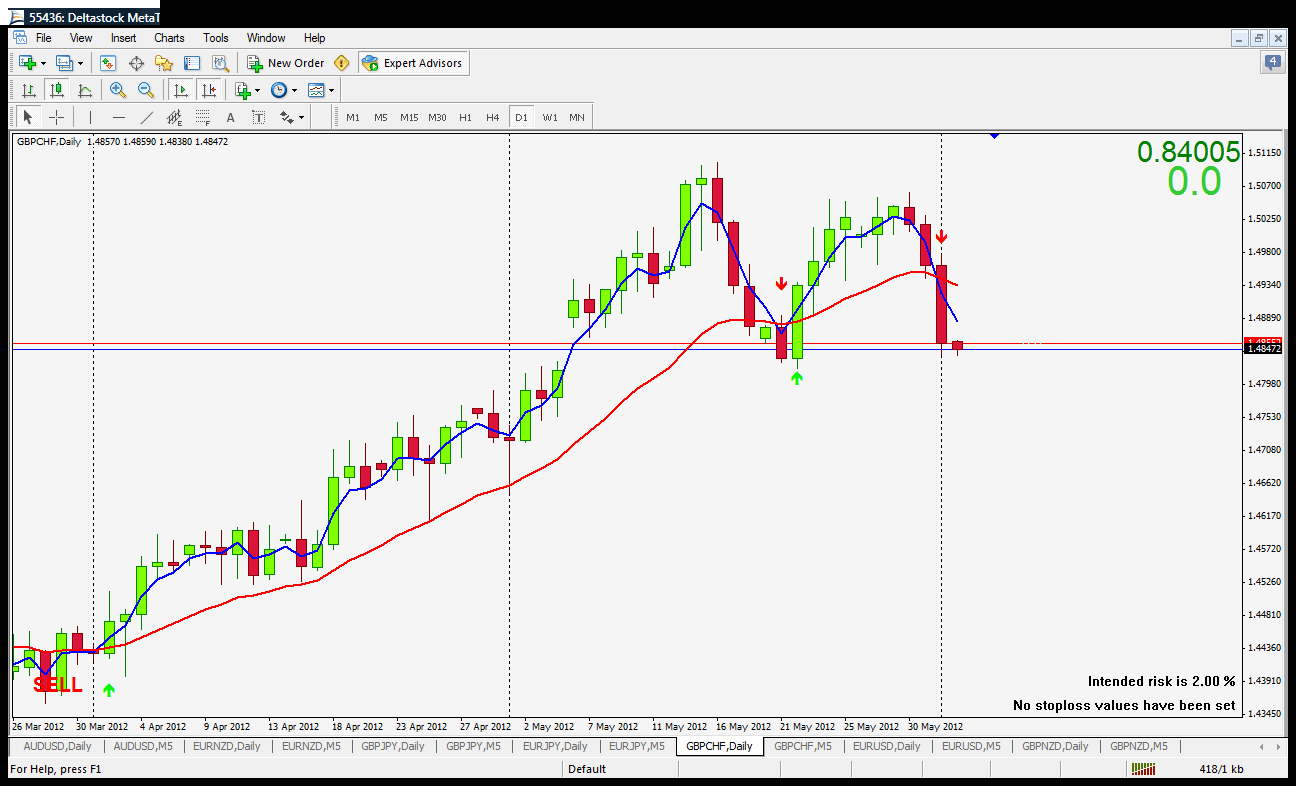Set timeframe to H4
This screenshot has width=1296, height=786.
click(x=493, y=117)
